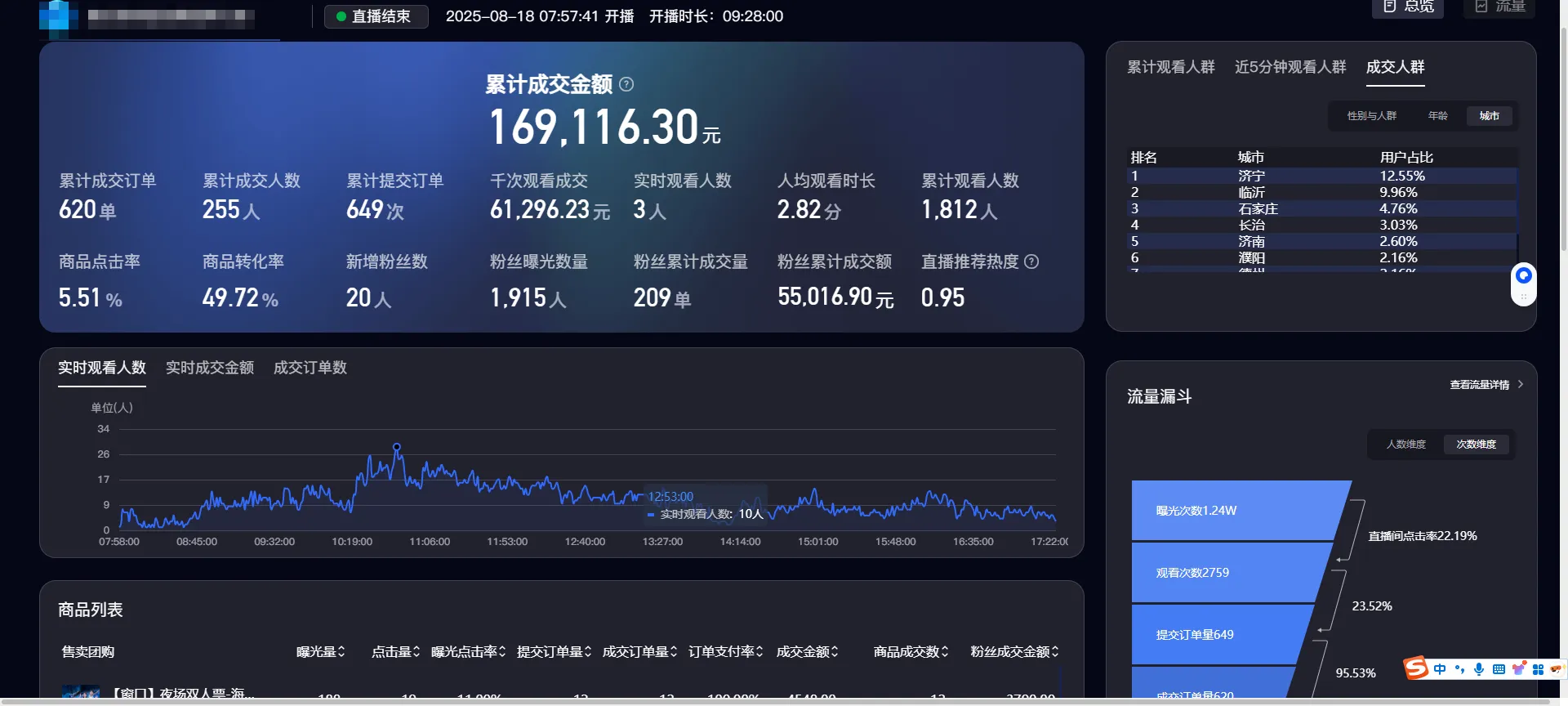Click the 流量 button at top right
The image size is (1568, 706).
[1499, 7]
